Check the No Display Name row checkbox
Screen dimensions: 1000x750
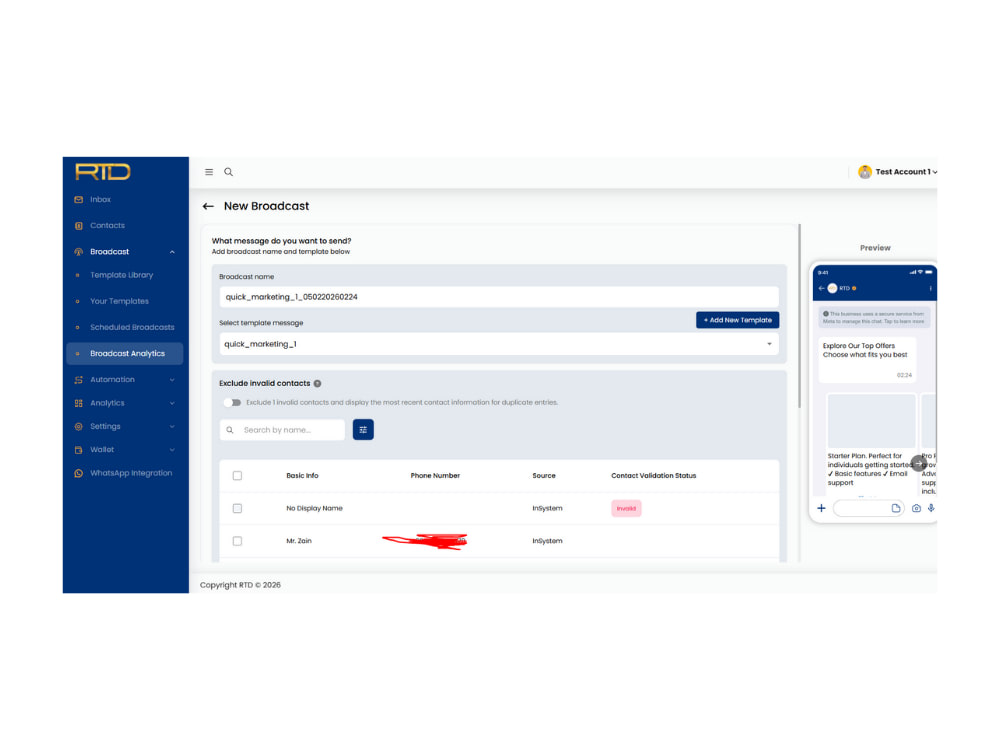coord(237,509)
